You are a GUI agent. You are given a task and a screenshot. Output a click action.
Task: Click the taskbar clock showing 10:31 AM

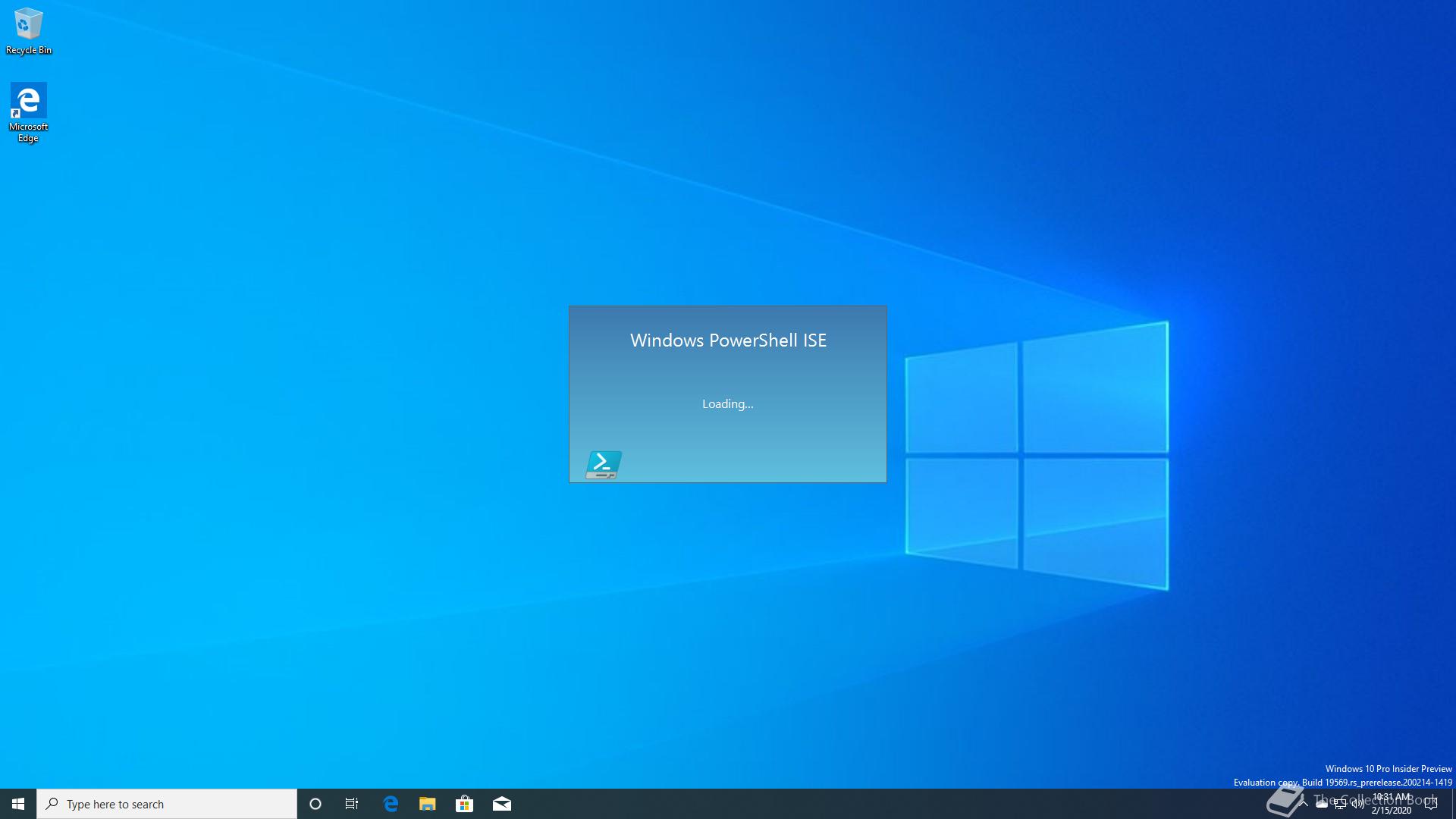pos(1392,804)
